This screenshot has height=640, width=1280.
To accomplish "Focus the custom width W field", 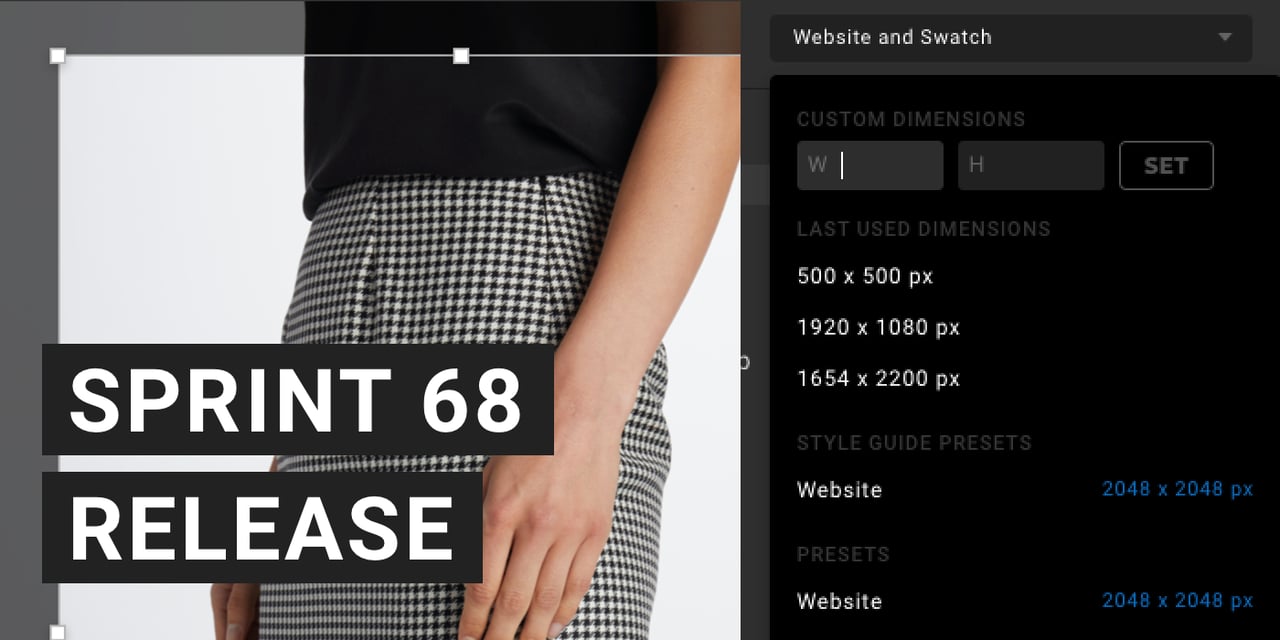I will pyautogui.click(x=870, y=165).
